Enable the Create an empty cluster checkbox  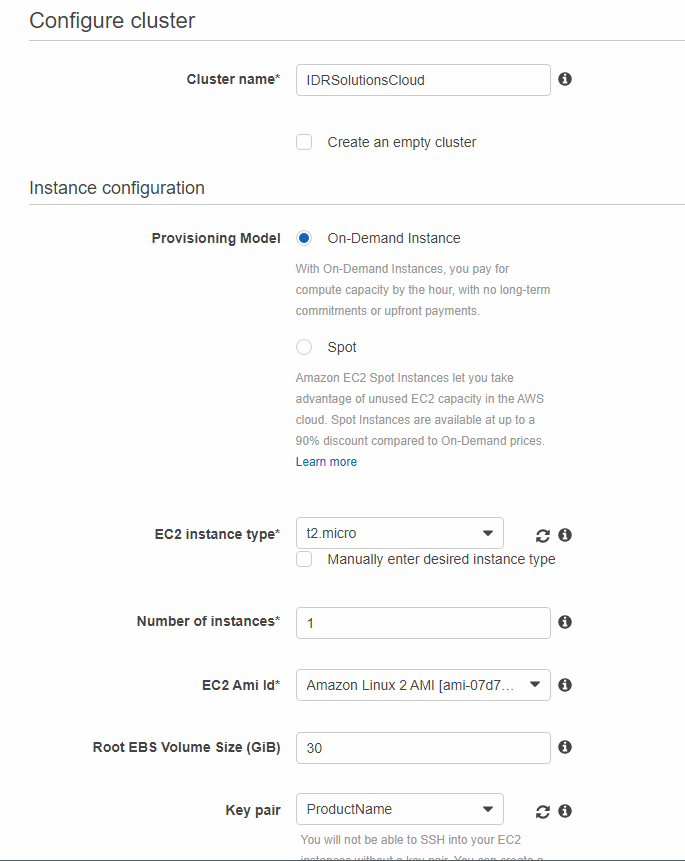tap(304, 142)
